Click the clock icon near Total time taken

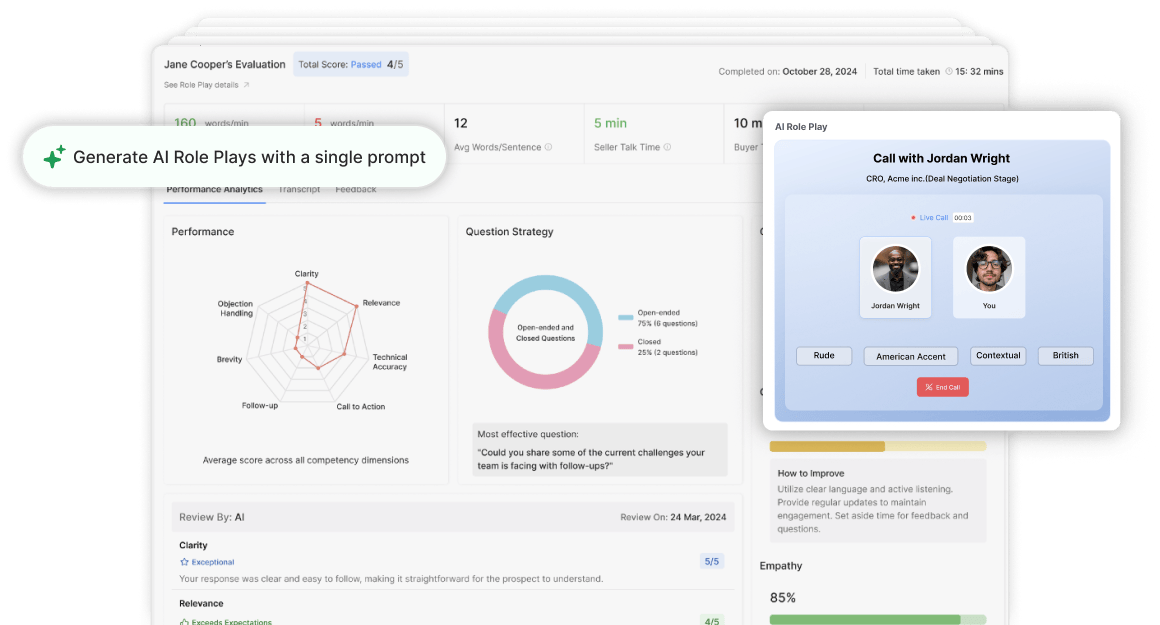coord(948,72)
